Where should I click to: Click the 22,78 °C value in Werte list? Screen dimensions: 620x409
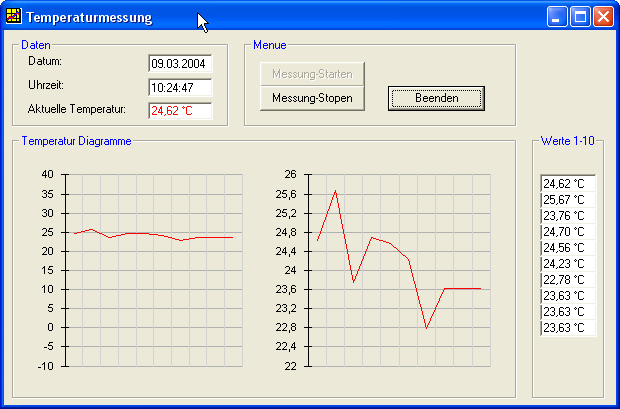568,280
